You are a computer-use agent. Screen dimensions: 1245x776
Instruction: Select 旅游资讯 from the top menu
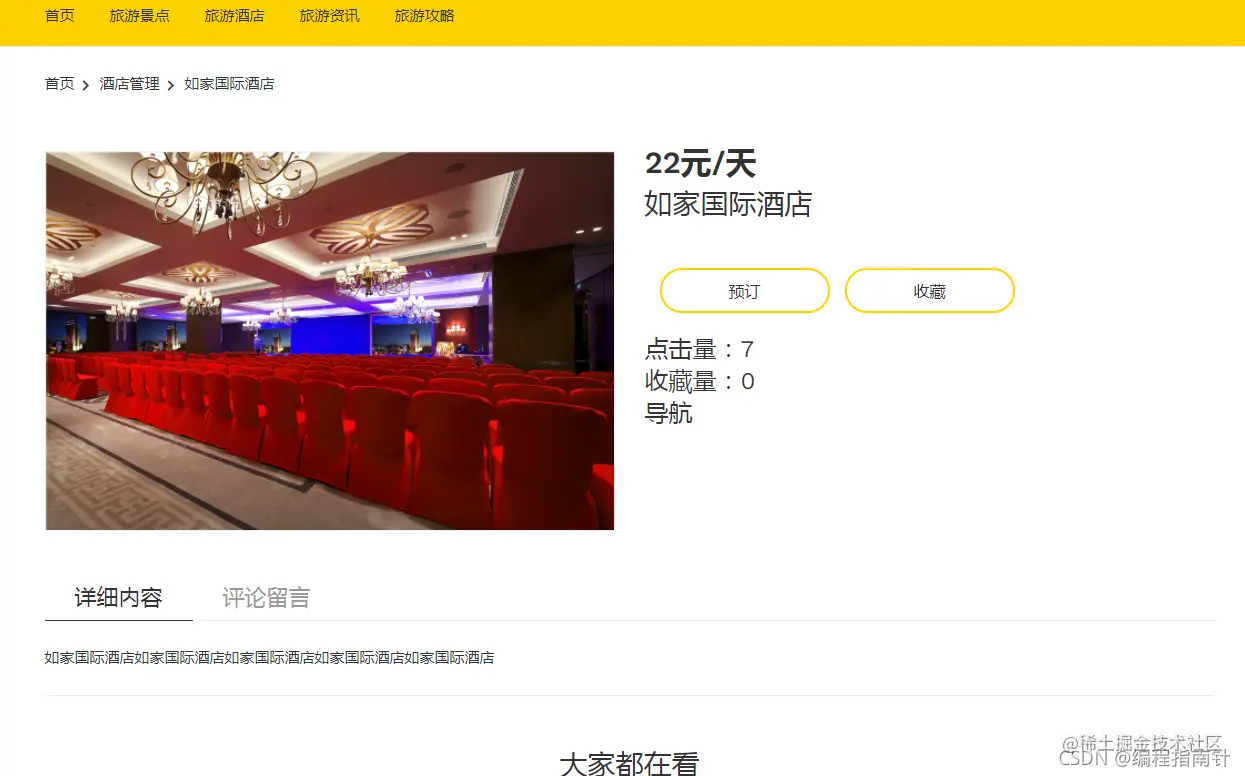pos(330,16)
